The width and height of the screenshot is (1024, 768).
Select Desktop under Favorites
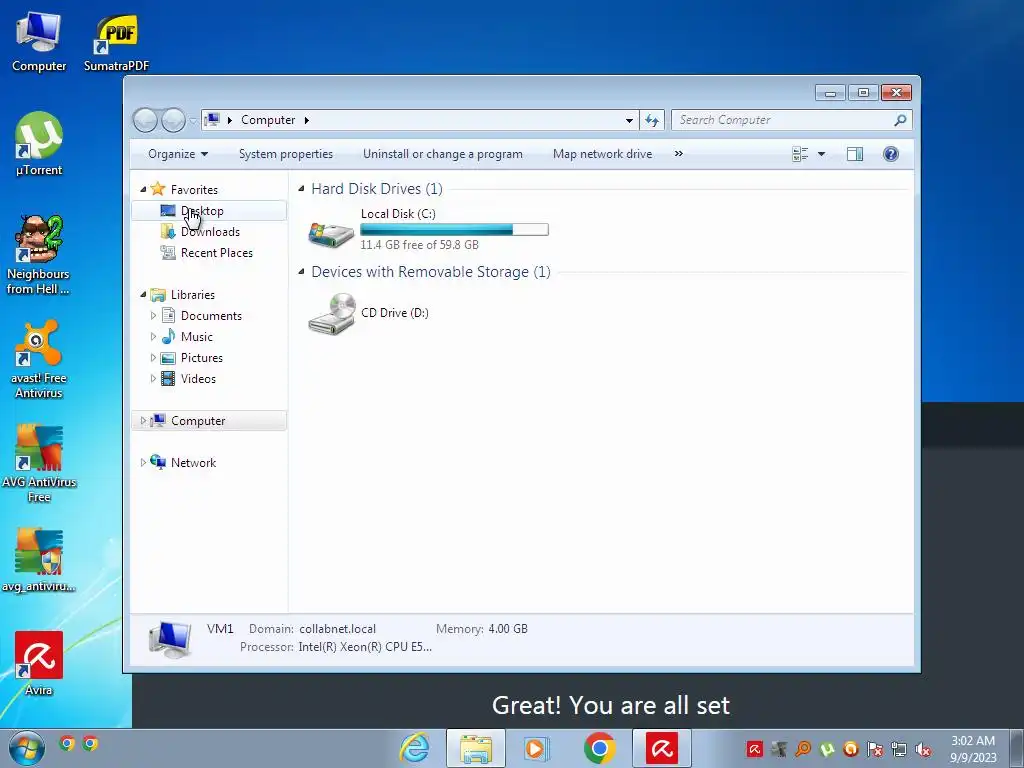pos(209,211)
